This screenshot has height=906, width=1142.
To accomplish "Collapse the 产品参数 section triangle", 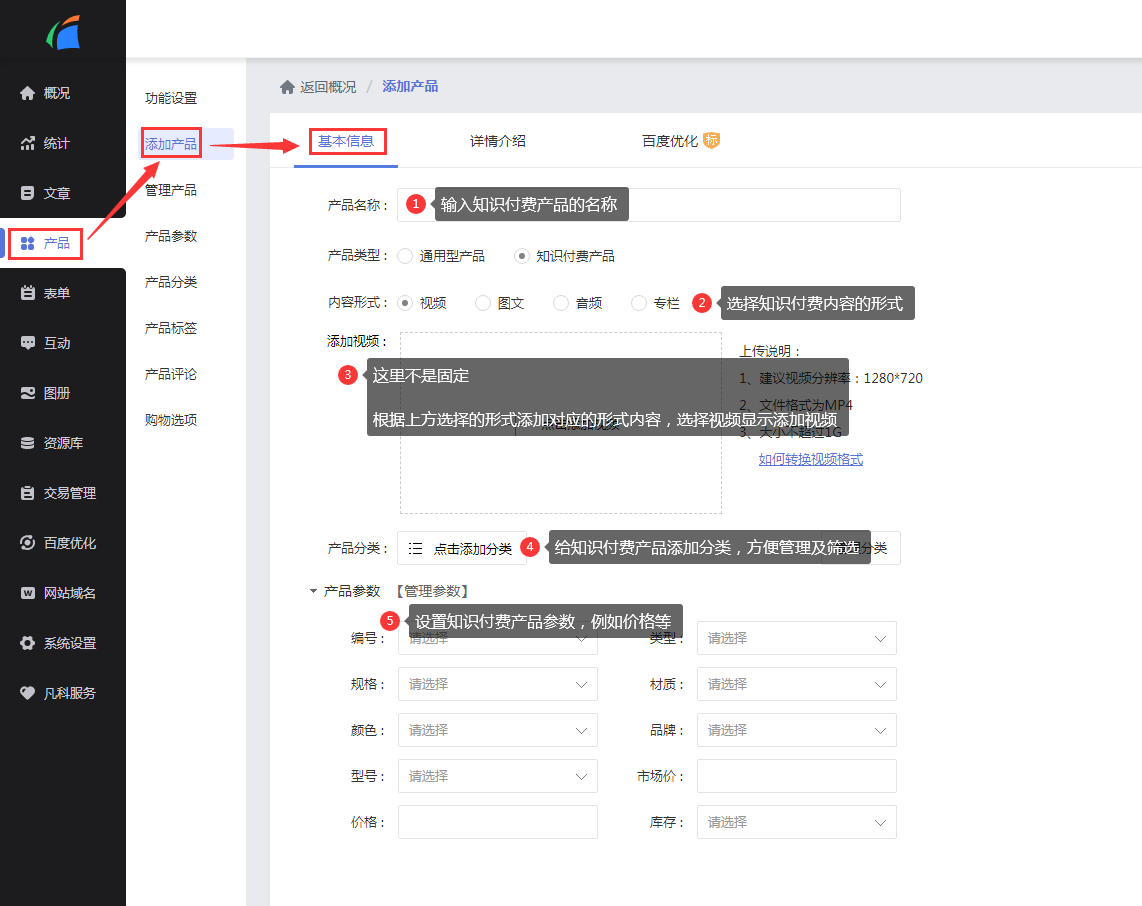I will (313, 592).
